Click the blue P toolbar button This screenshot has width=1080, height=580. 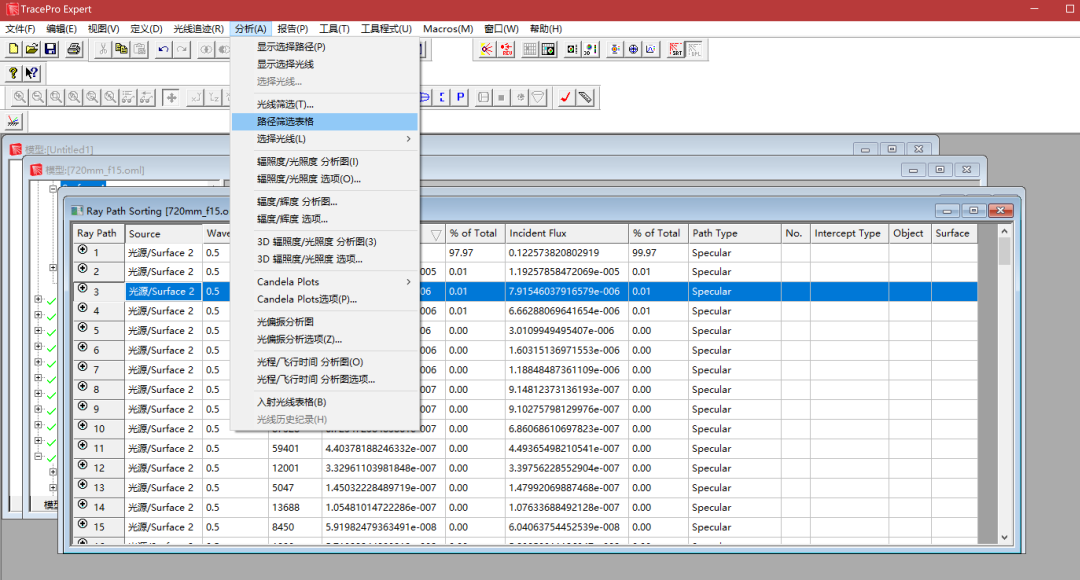461,97
